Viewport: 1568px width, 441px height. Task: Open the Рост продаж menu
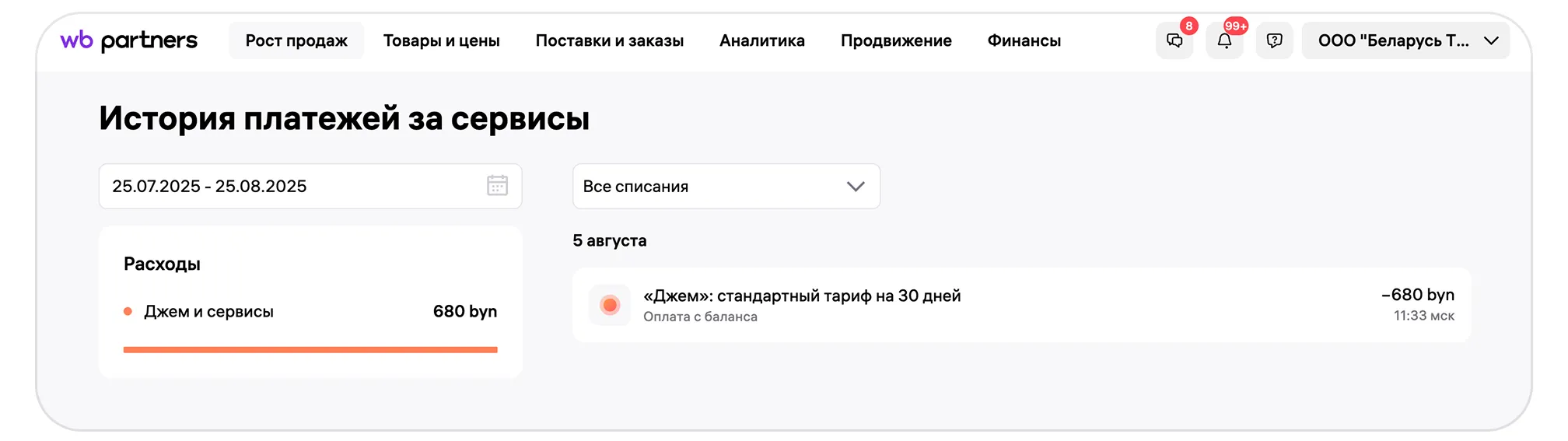296,40
